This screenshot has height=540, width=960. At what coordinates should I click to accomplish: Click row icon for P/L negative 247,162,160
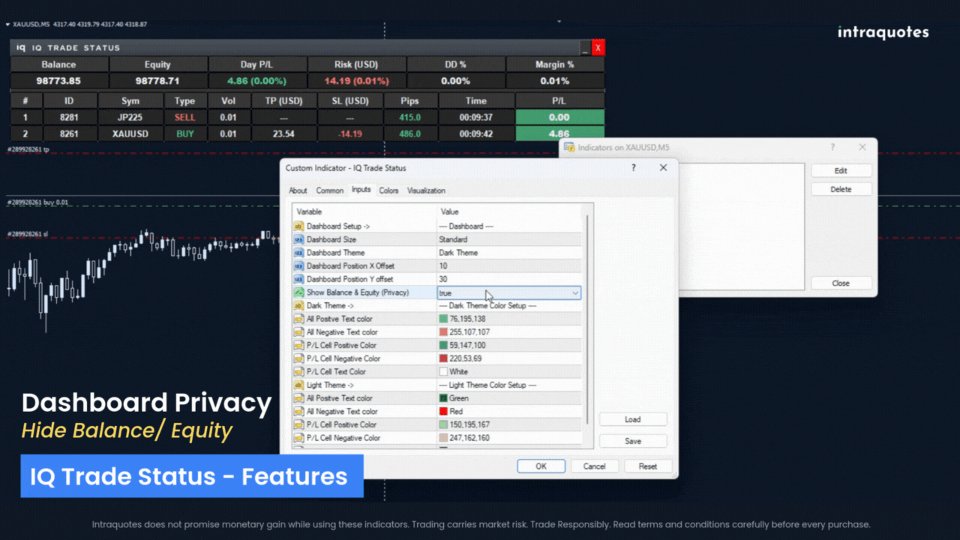pyautogui.click(x=299, y=438)
